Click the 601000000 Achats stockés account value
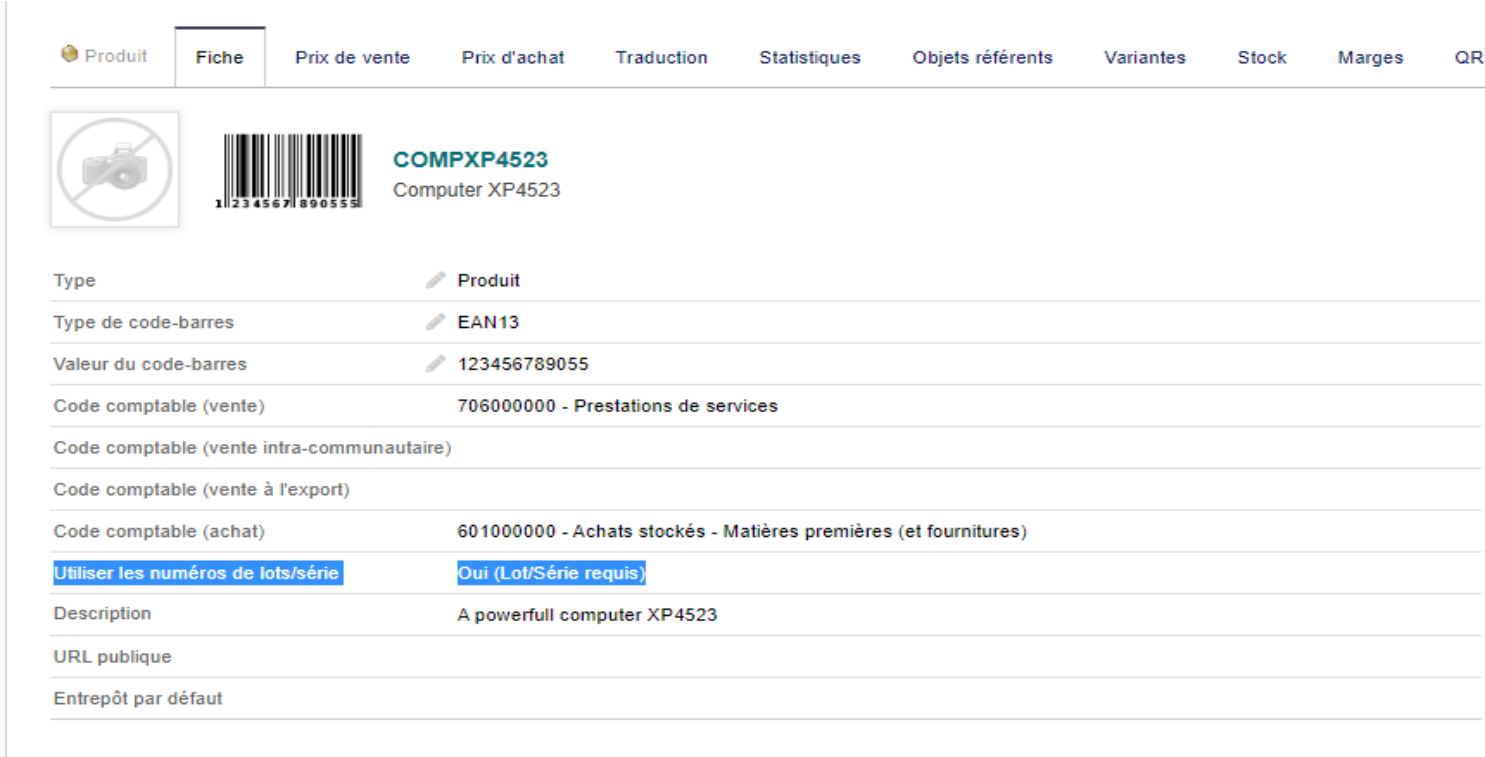The height and width of the screenshot is (757, 1485). click(742, 532)
